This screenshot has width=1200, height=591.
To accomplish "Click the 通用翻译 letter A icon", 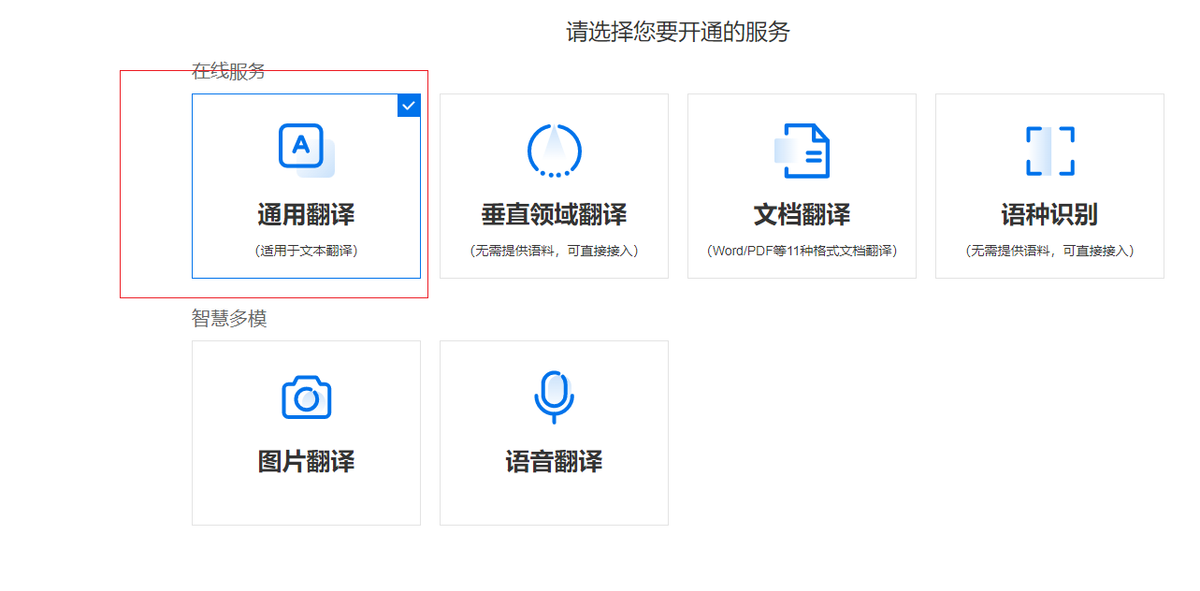I will pos(306,150).
